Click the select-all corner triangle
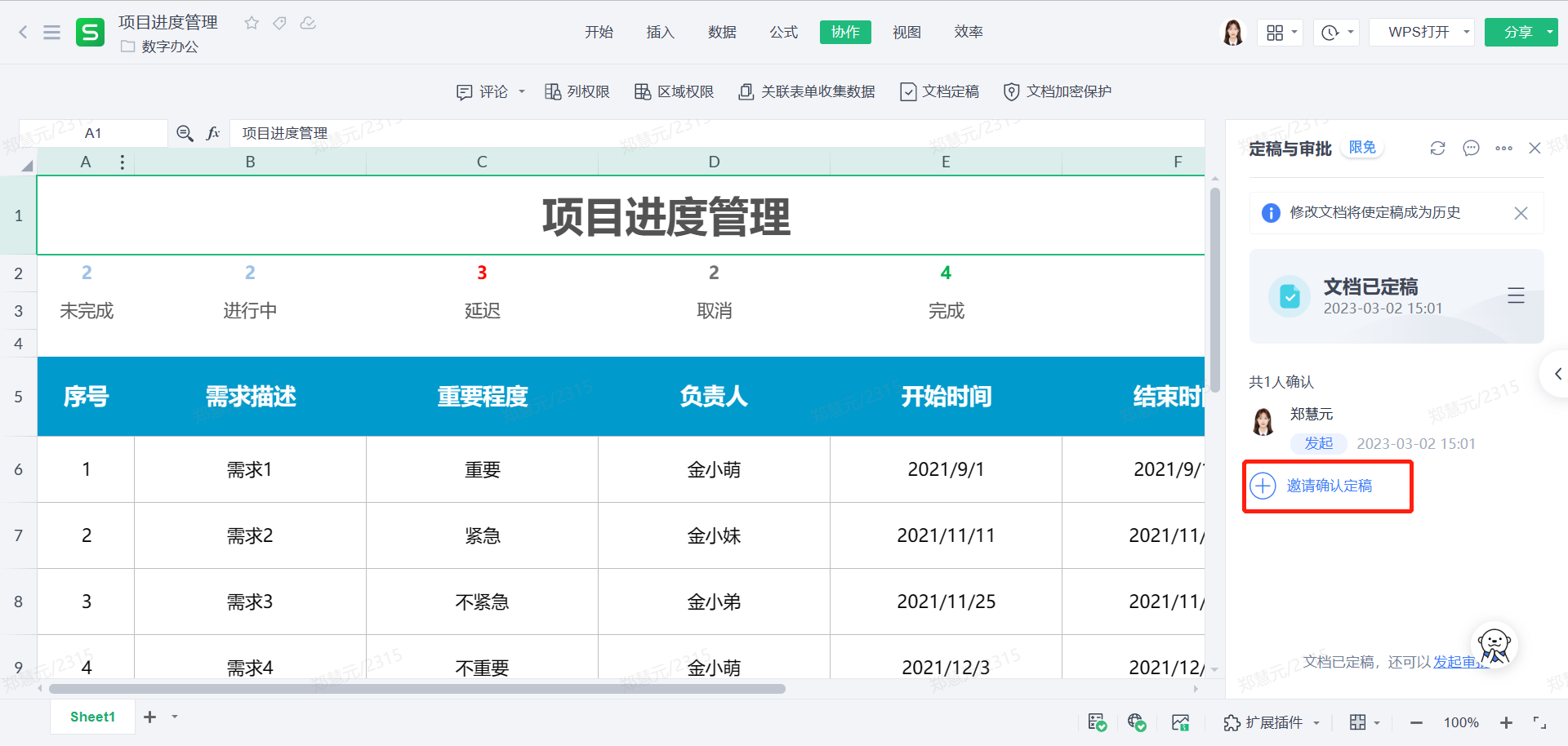Screen dimensions: 1568x746 click(x=26, y=165)
